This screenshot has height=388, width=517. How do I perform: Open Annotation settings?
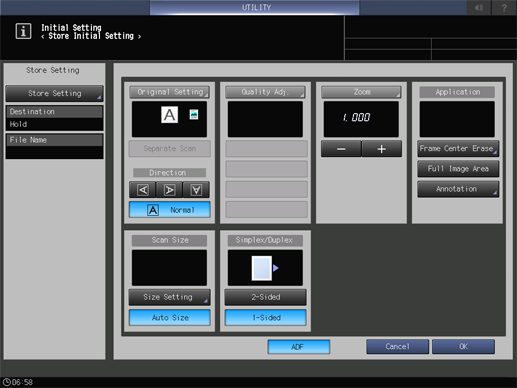click(458, 189)
